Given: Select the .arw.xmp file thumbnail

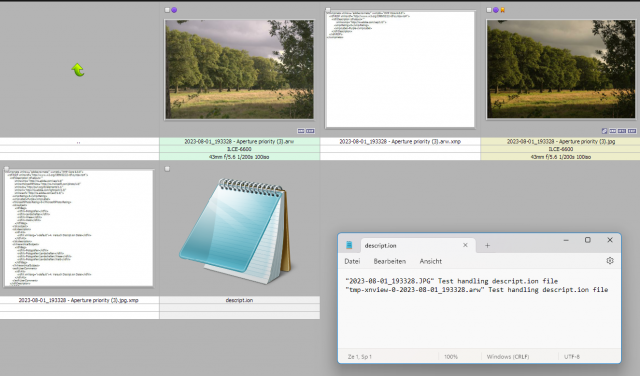Looking at the screenshot, I should coord(400,69).
